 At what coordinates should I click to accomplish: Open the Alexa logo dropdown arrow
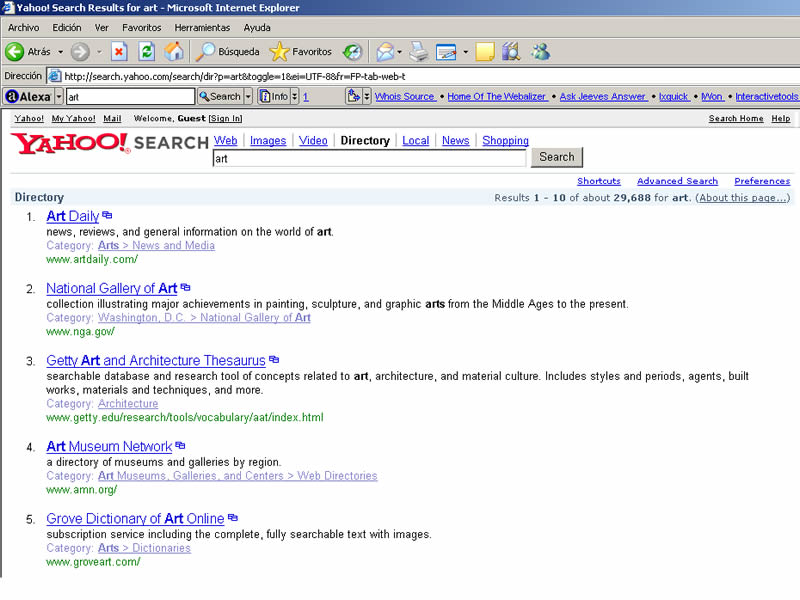(x=59, y=96)
